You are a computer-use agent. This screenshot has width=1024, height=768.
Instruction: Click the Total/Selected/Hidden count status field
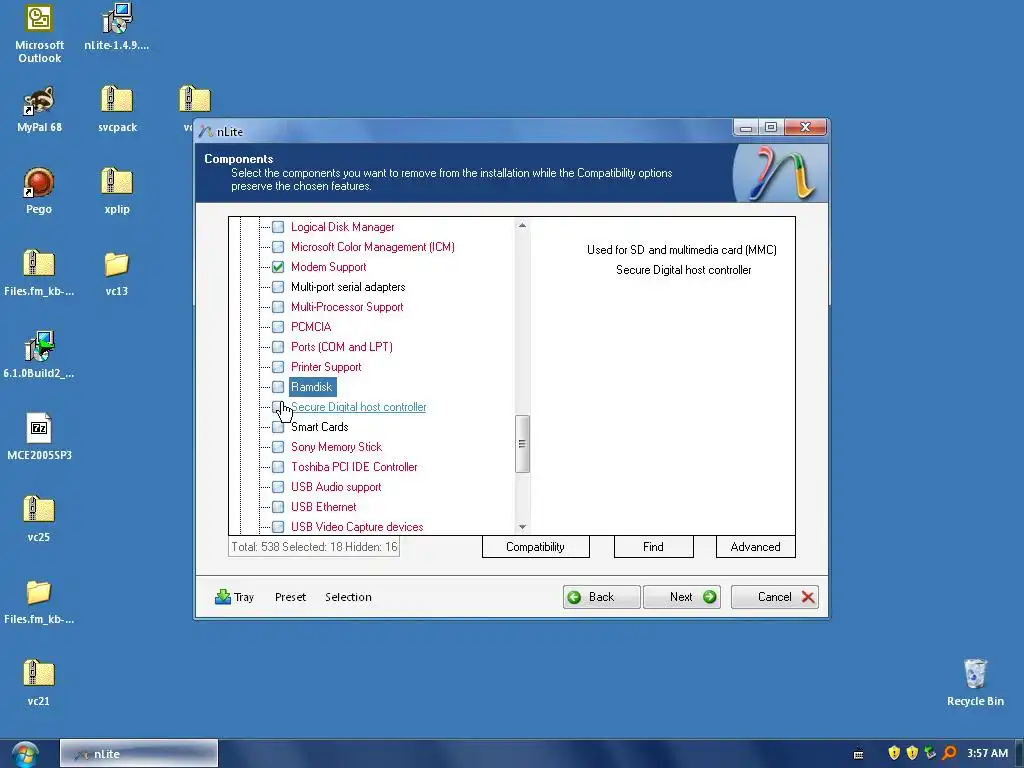pos(313,547)
